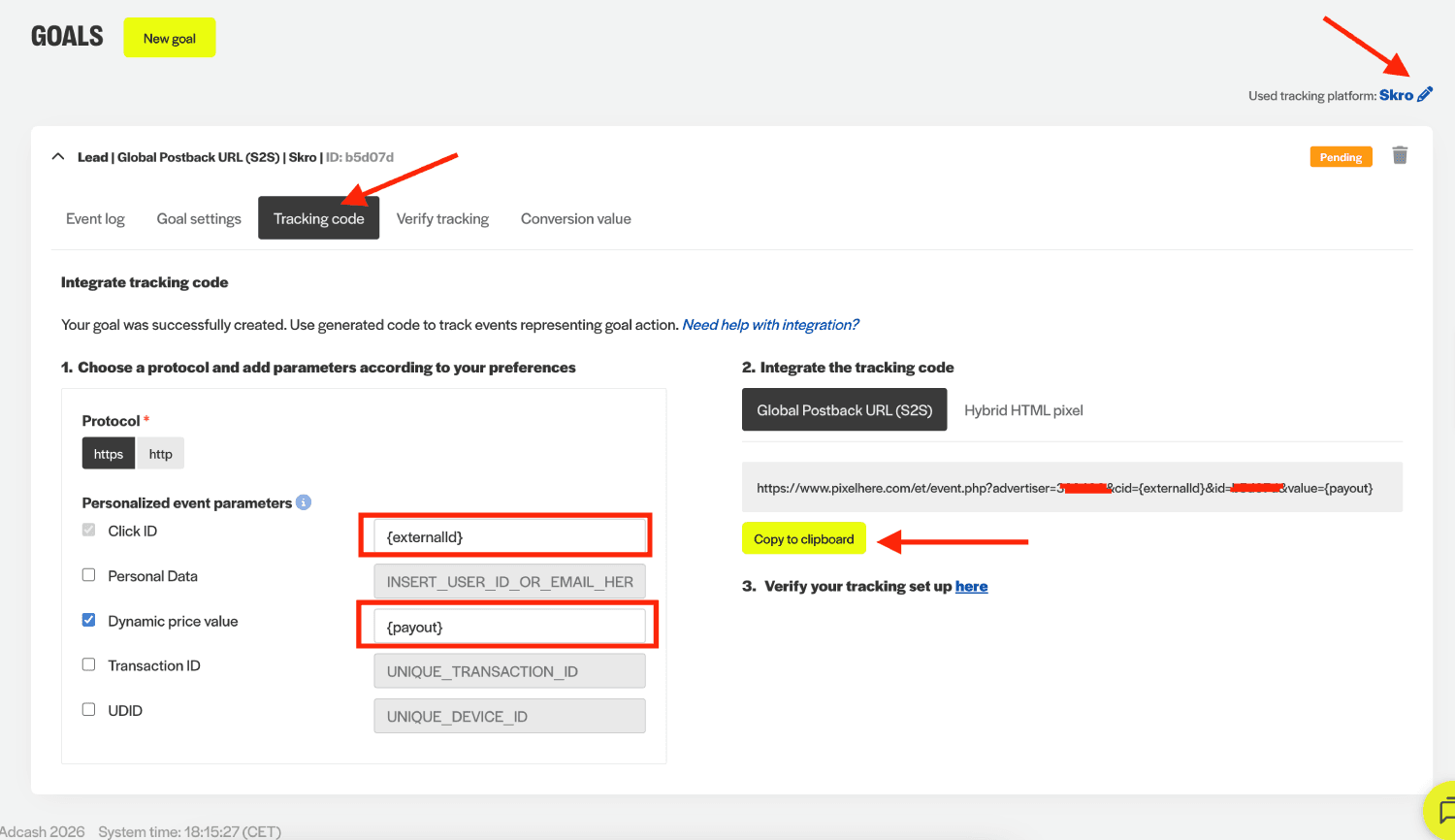Select the Tracking code tab
The image size is (1455, 840).
coord(318,218)
